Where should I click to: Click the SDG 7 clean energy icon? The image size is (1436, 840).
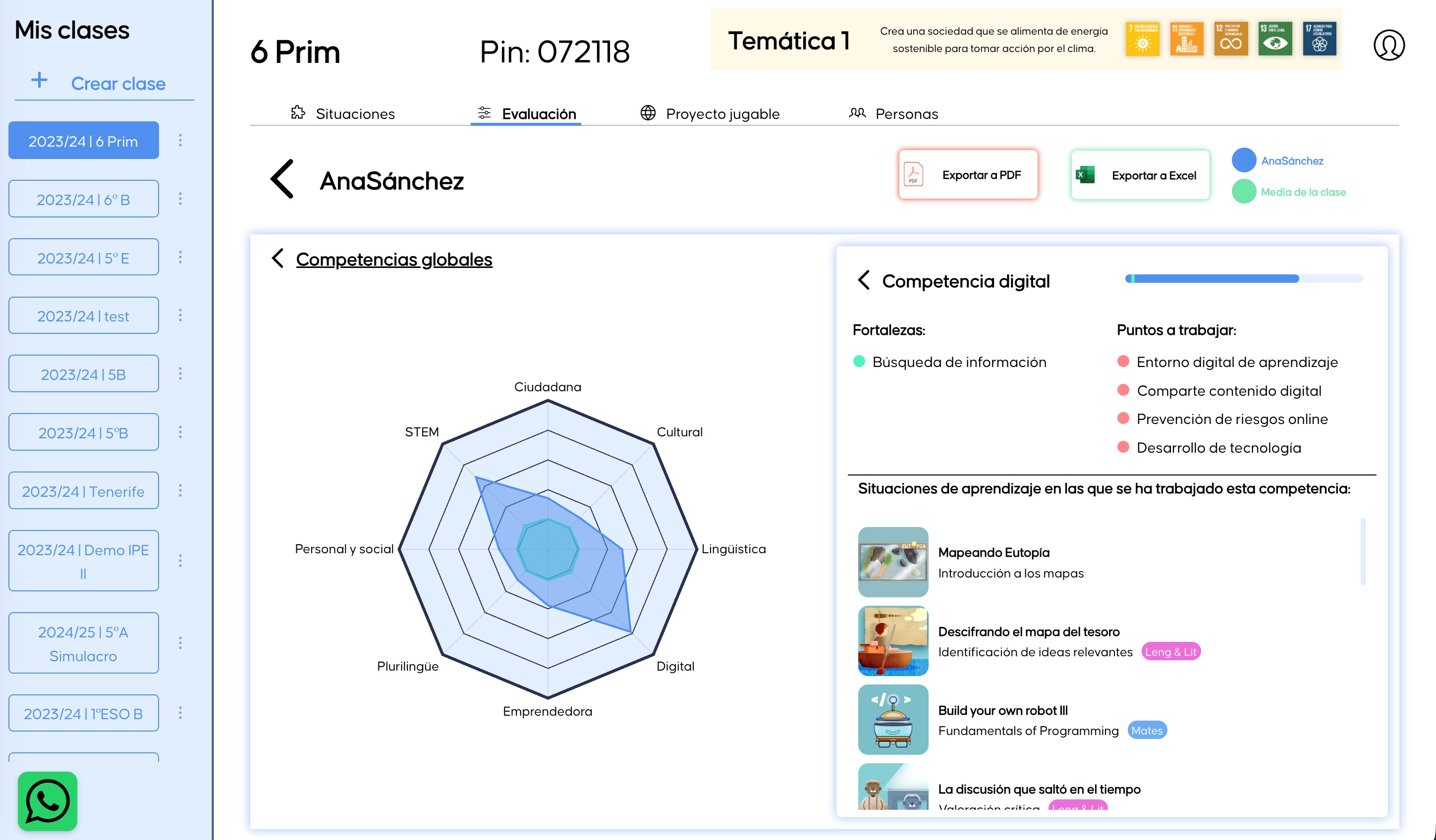pos(1142,39)
